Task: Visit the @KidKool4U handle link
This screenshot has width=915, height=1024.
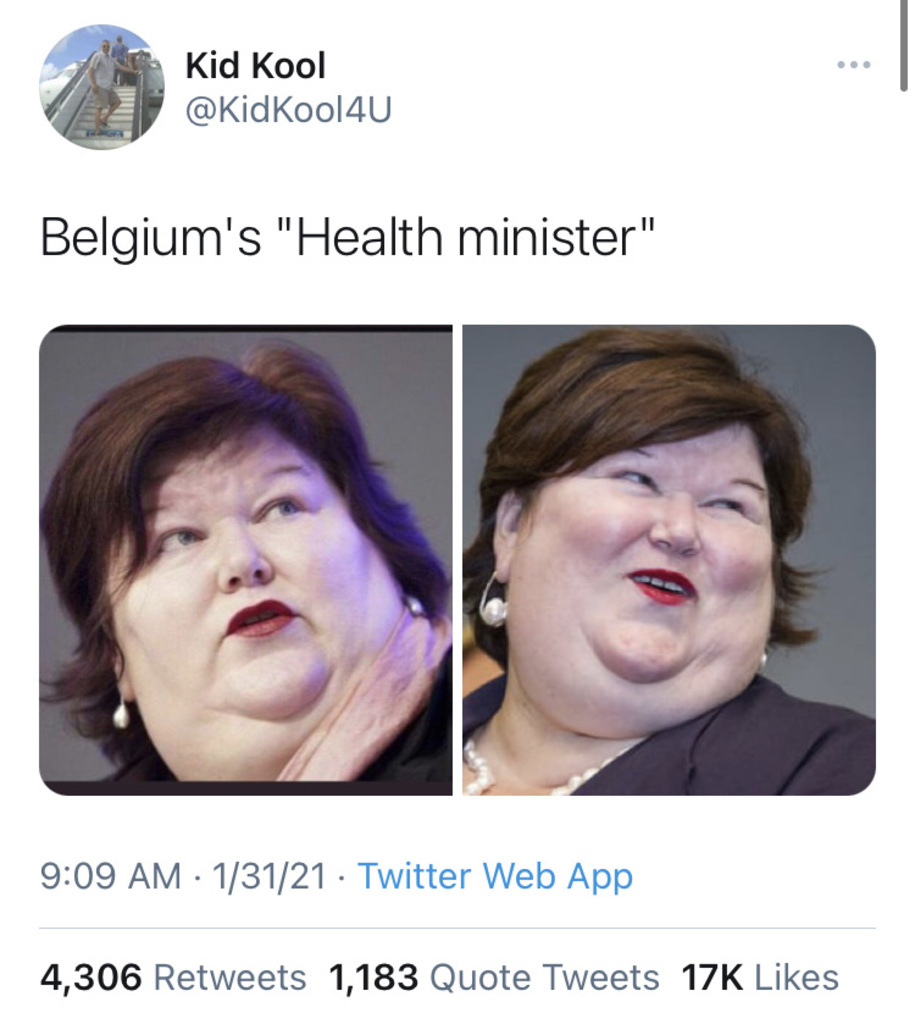Action: tap(289, 109)
